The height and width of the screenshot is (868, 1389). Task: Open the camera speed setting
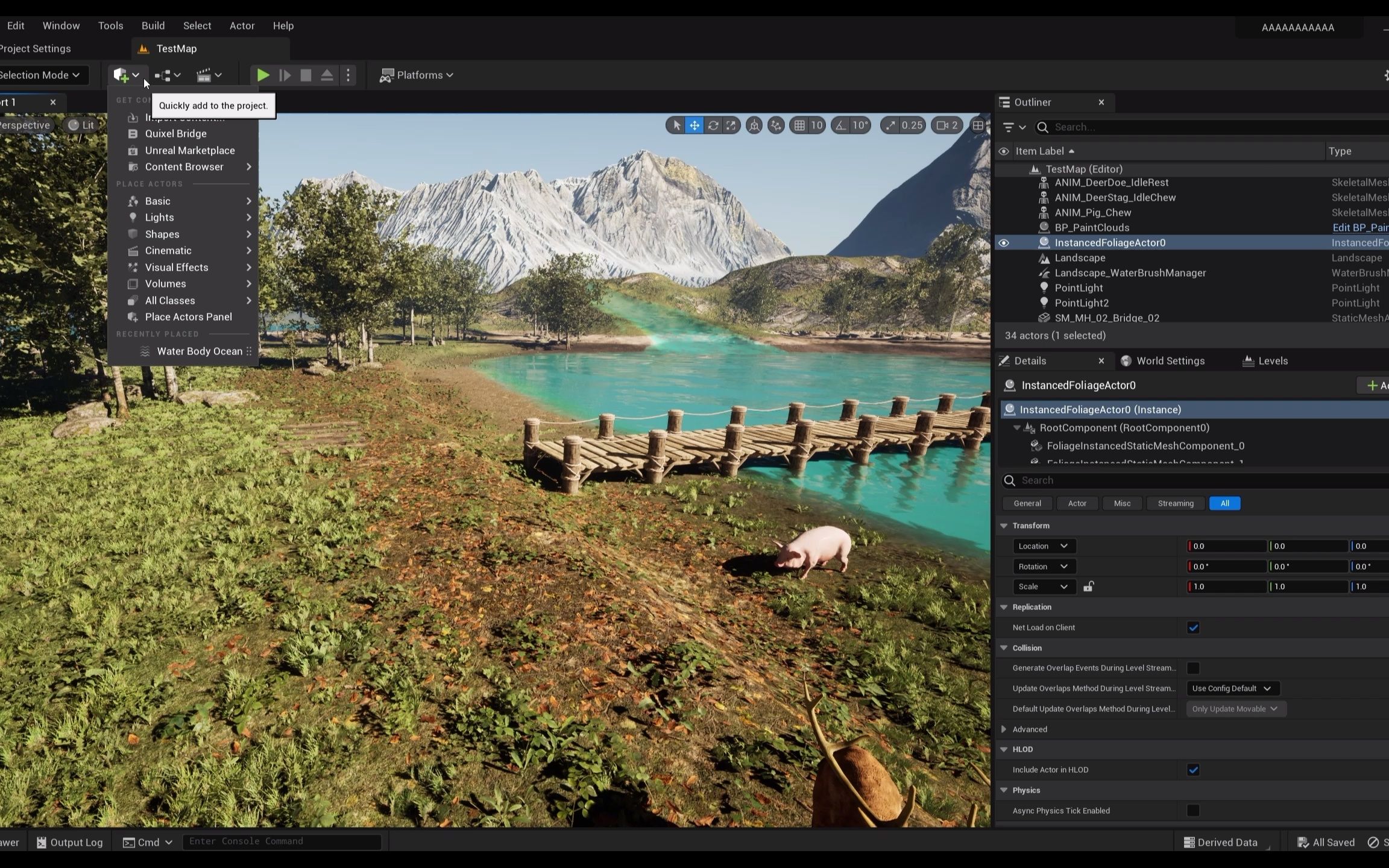point(946,125)
